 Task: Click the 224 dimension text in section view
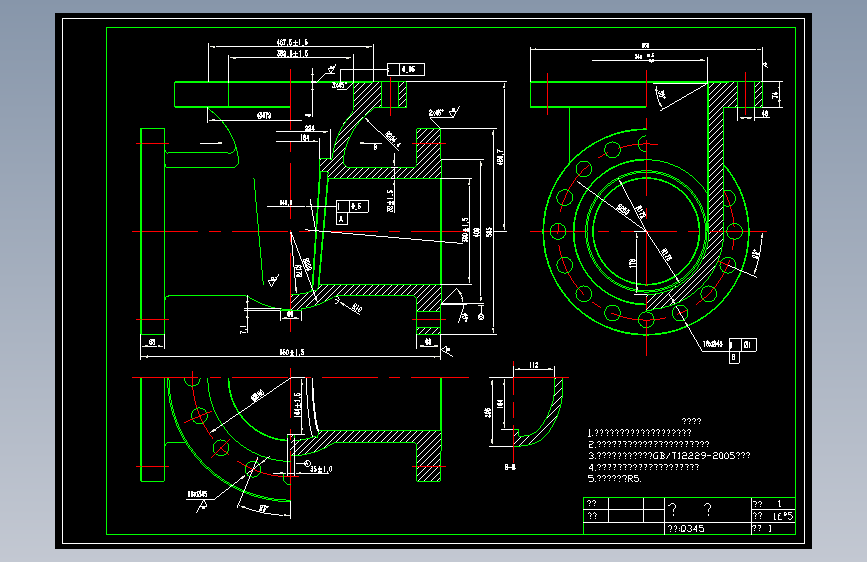click(x=310, y=128)
